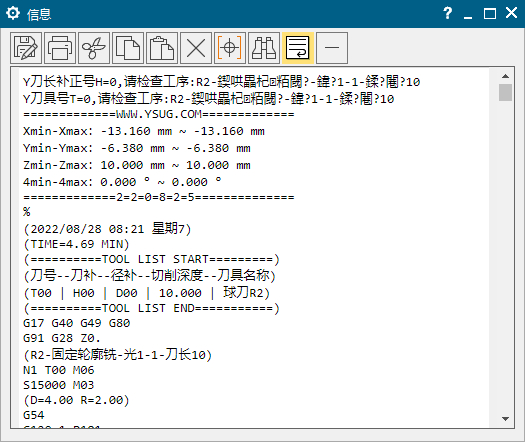Click the orange bracket crosshair icon
The image size is (525, 442).
coord(230,48)
